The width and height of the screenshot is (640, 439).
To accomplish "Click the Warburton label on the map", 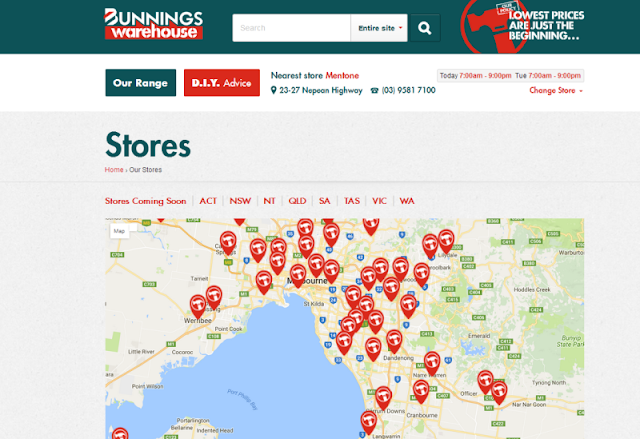I will [x=571, y=253].
